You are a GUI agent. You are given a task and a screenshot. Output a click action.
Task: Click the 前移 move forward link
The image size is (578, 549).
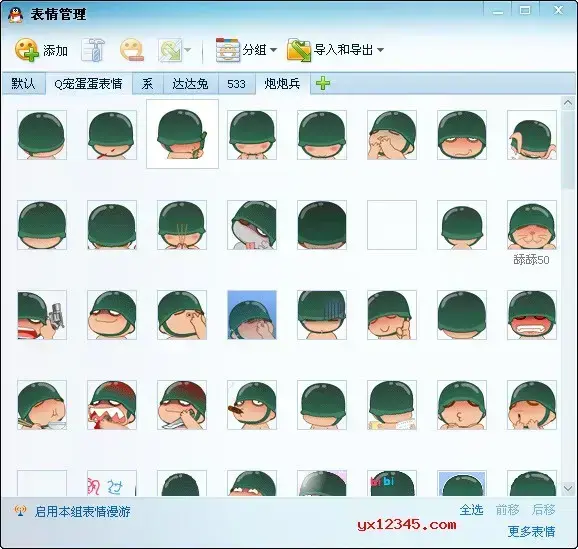[x=507, y=510]
